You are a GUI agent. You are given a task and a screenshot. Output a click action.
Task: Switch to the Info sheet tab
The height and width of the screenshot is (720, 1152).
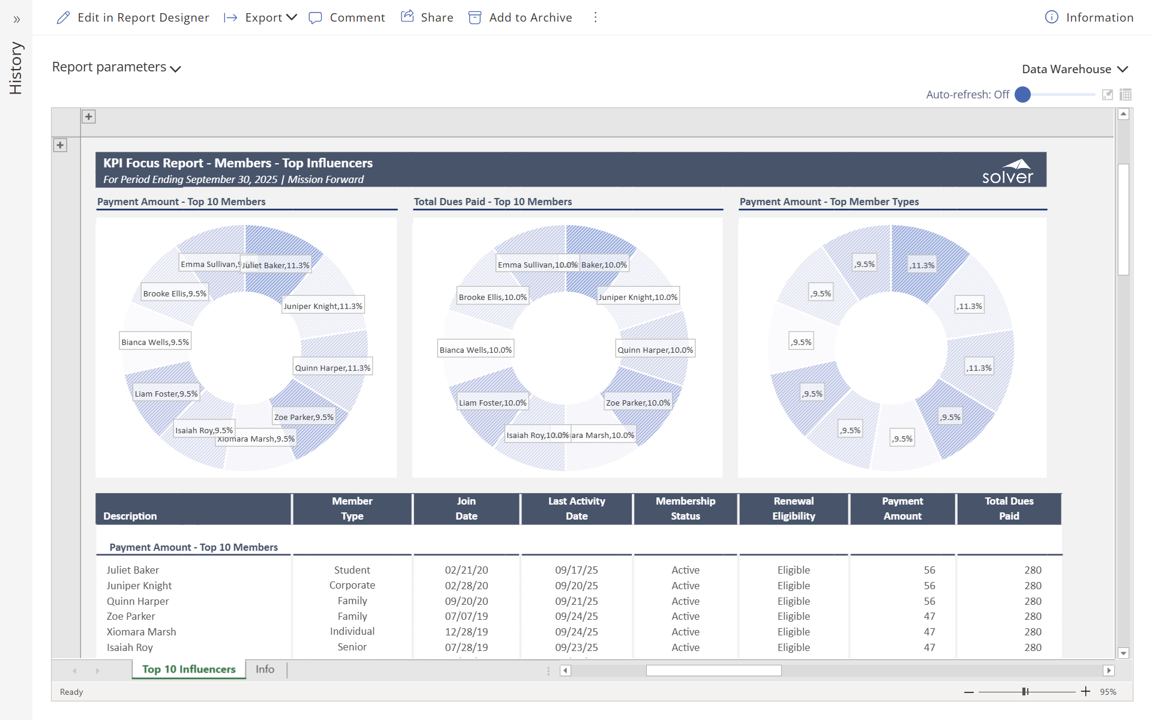pyautogui.click(x=265, y=669)
